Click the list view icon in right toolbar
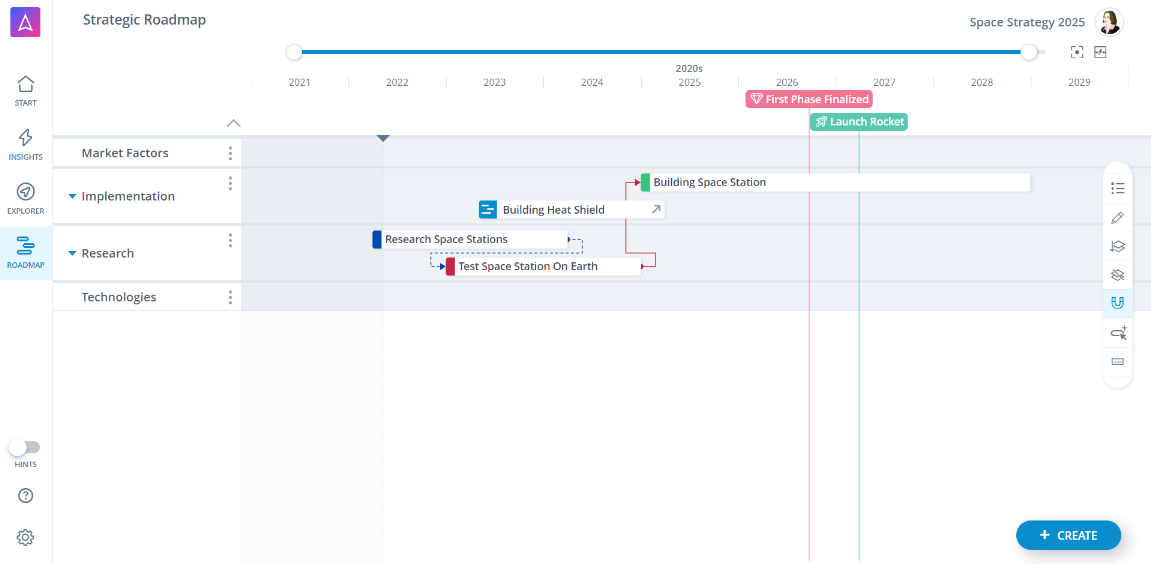 pos(1118,188)
